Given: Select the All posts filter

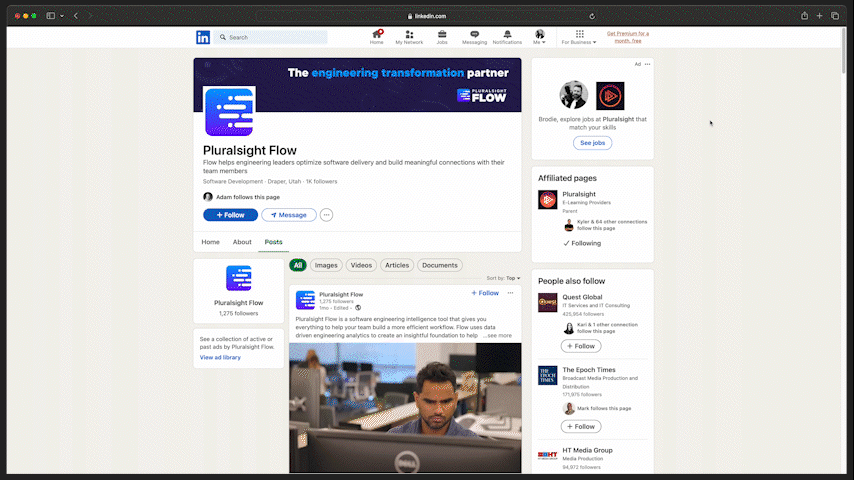Looking at the screenshot, I should pyautogui.click(x=298, y=265).
